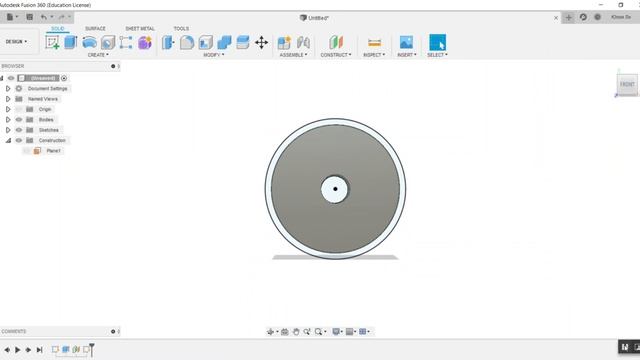
Task: Select the Look At icon in navigation bar
Action: click(285, 332)
